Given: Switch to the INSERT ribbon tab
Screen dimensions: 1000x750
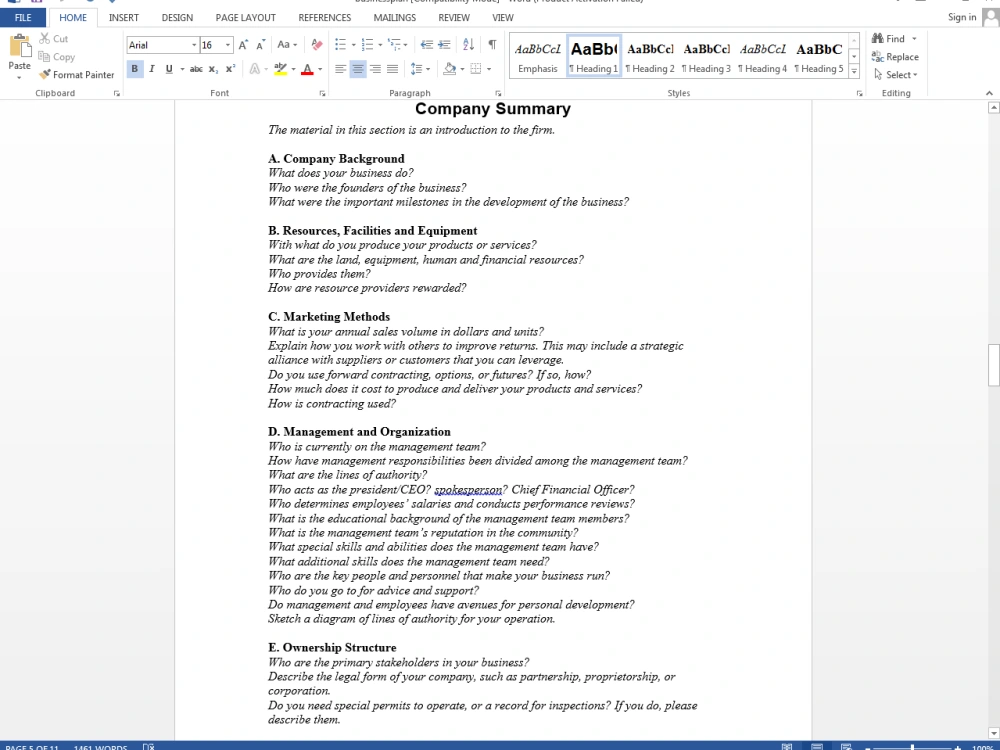Looking at the screenshot, I should [123, 17].
